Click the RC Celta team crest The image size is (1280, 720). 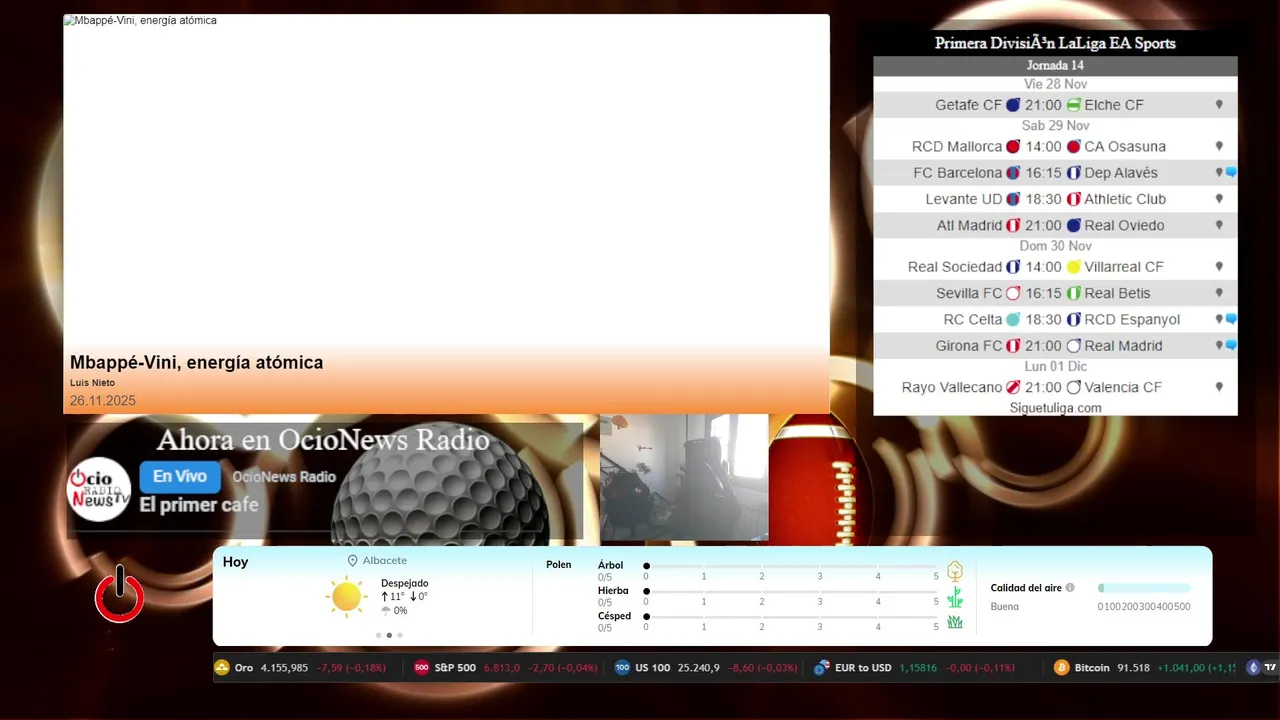(1013, 320)
